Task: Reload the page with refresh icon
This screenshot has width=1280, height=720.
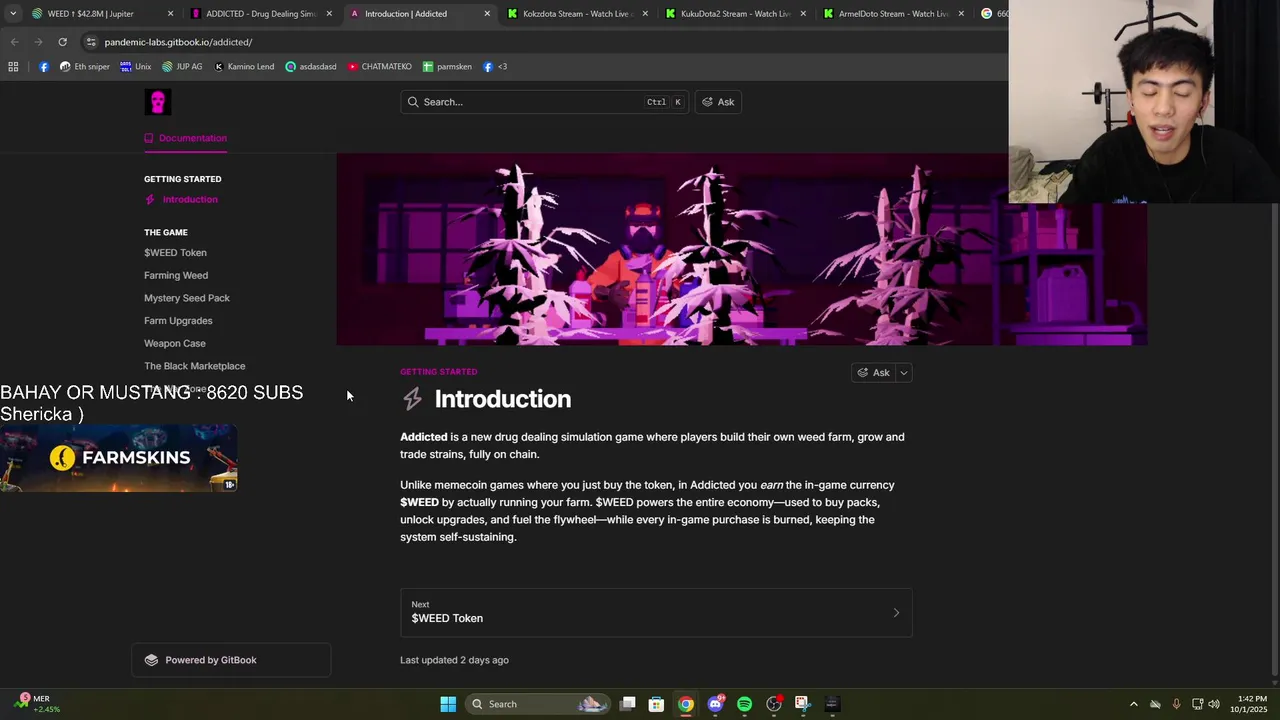Action: pos(62,42)
